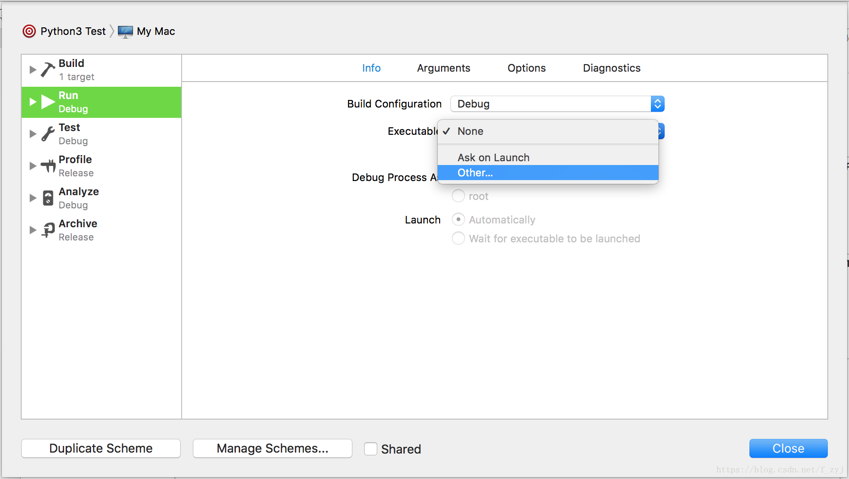Click the Build hammer icon
Image resolution: width=849 pixels, height=479 pixels.
pyautogui.click(x=48, y=69)
